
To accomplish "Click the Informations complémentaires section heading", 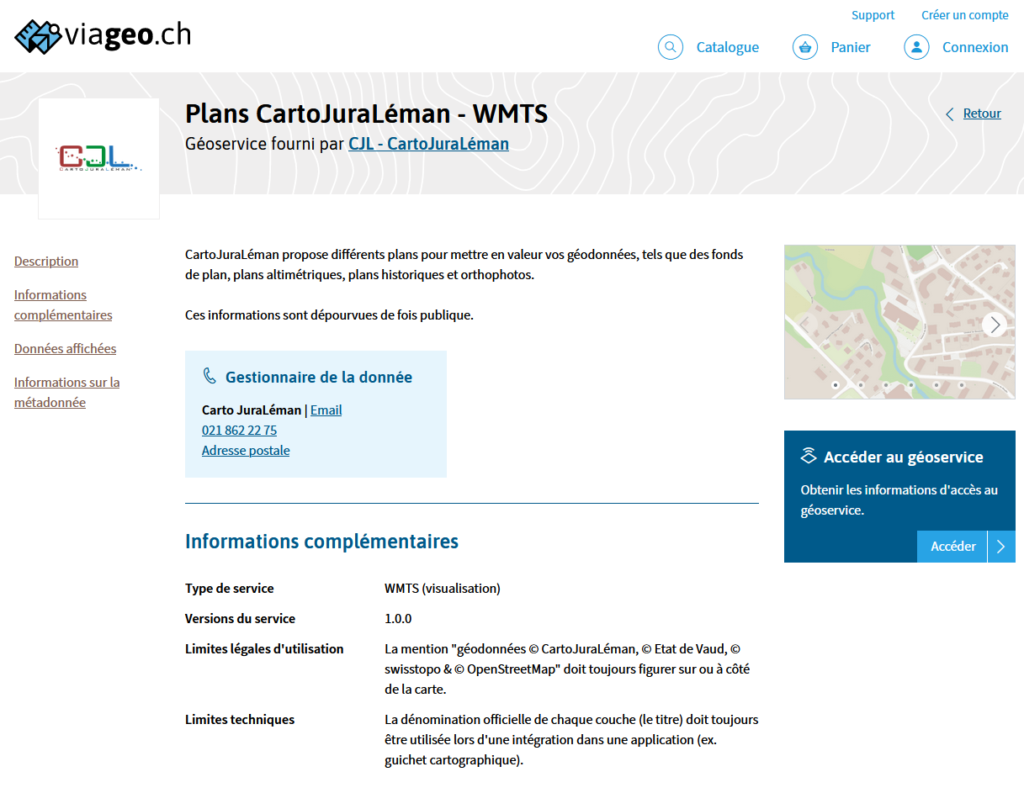I will click(321, 542).
